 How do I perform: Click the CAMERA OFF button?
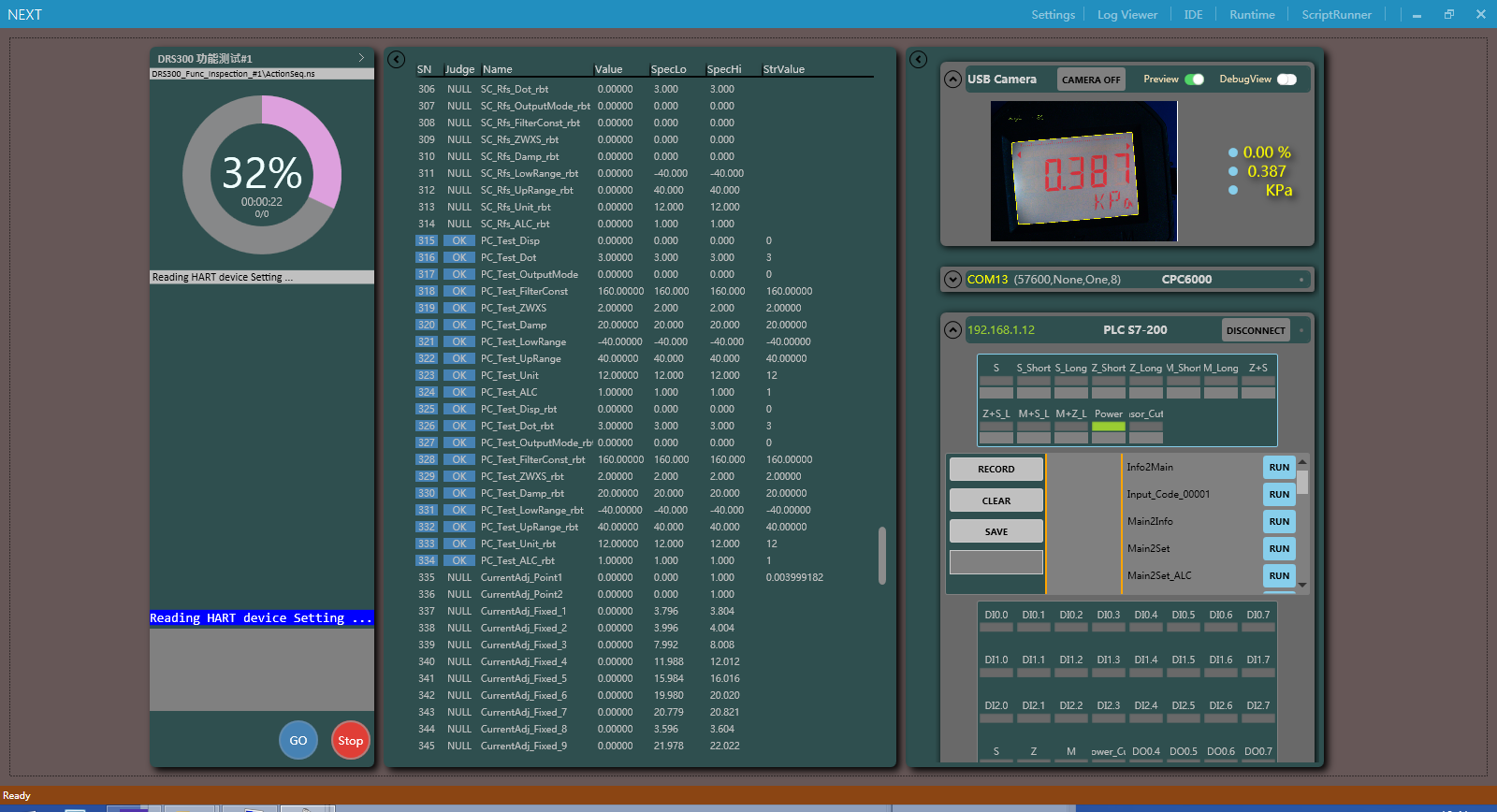[x=1090, y=80]
